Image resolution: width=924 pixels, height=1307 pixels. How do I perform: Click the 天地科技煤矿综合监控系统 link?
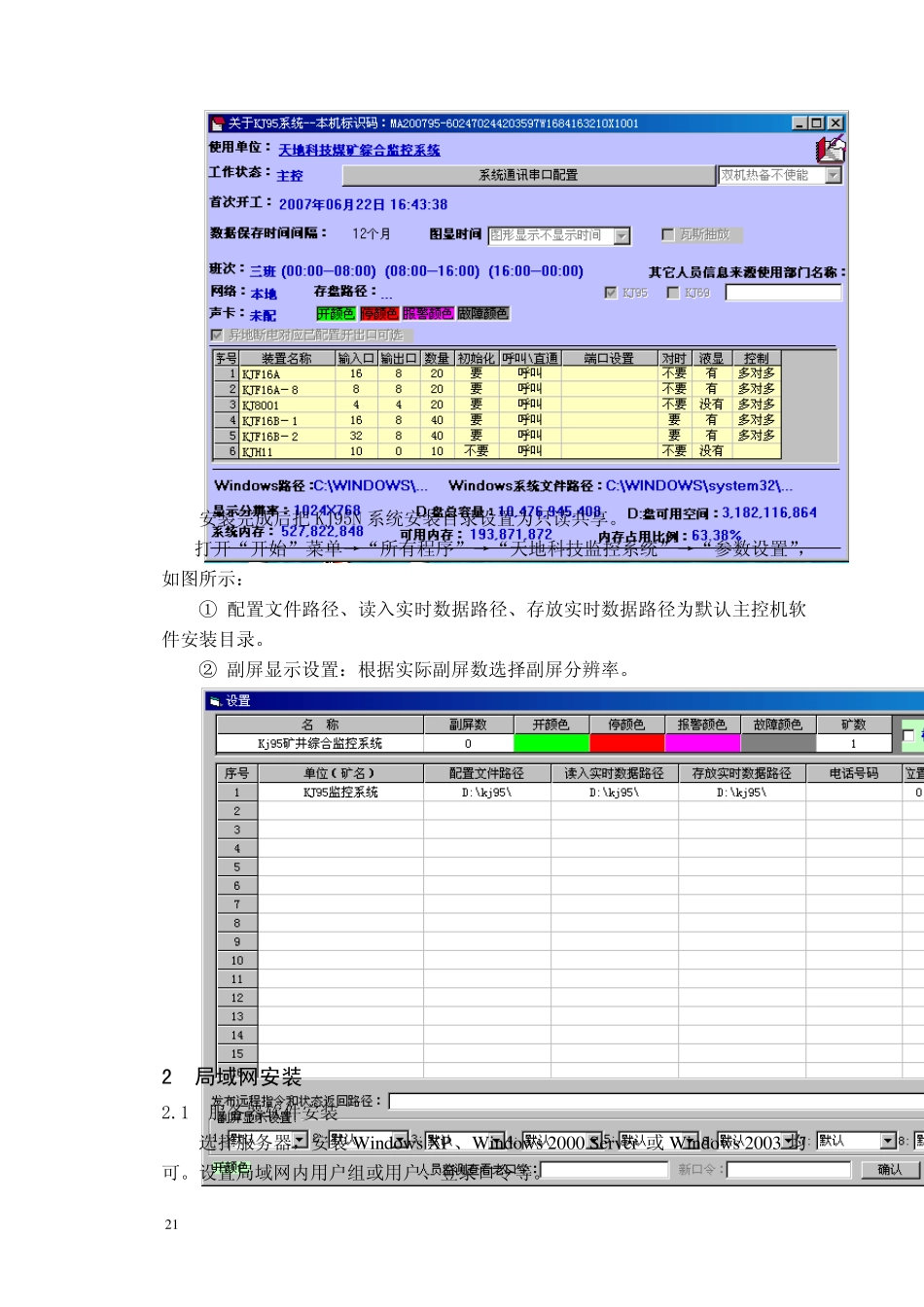pos(359,150)
